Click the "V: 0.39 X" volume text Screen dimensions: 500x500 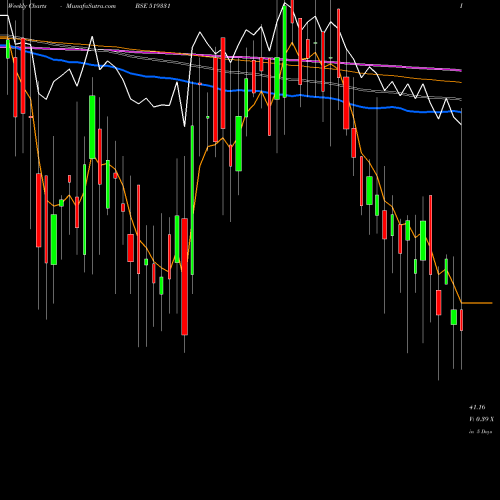tap(481, 419)
